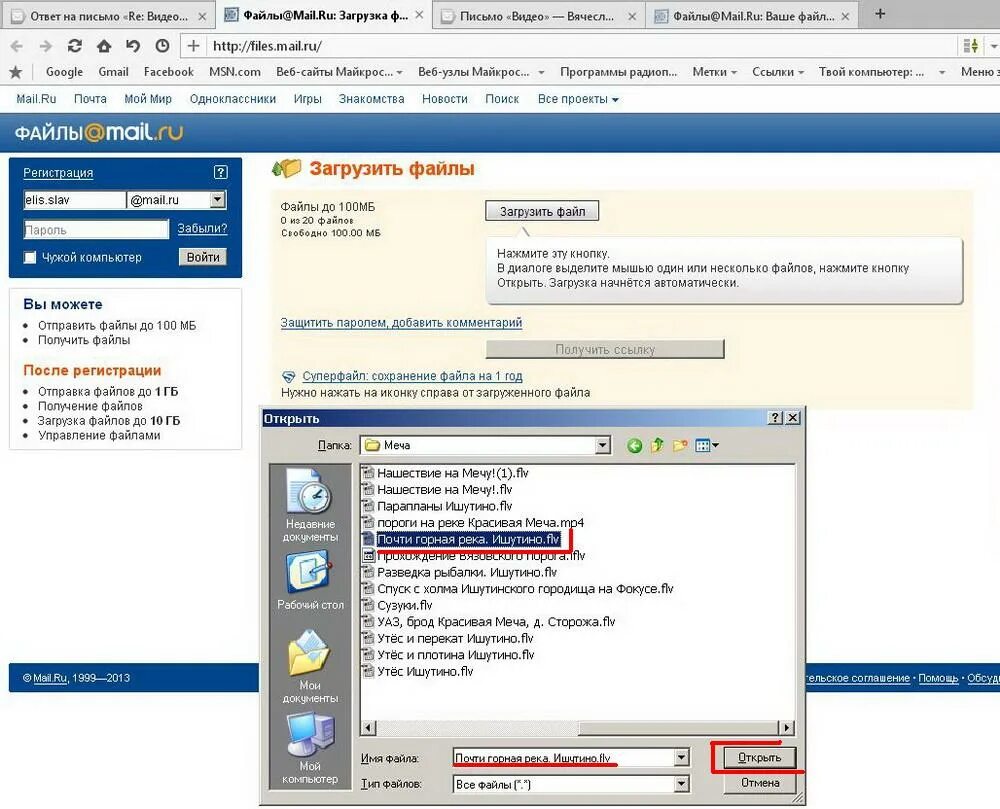Click the address bar URL field
Image resolution: width=1000 pixels, height=809 pixels.
tap(582, 46)
